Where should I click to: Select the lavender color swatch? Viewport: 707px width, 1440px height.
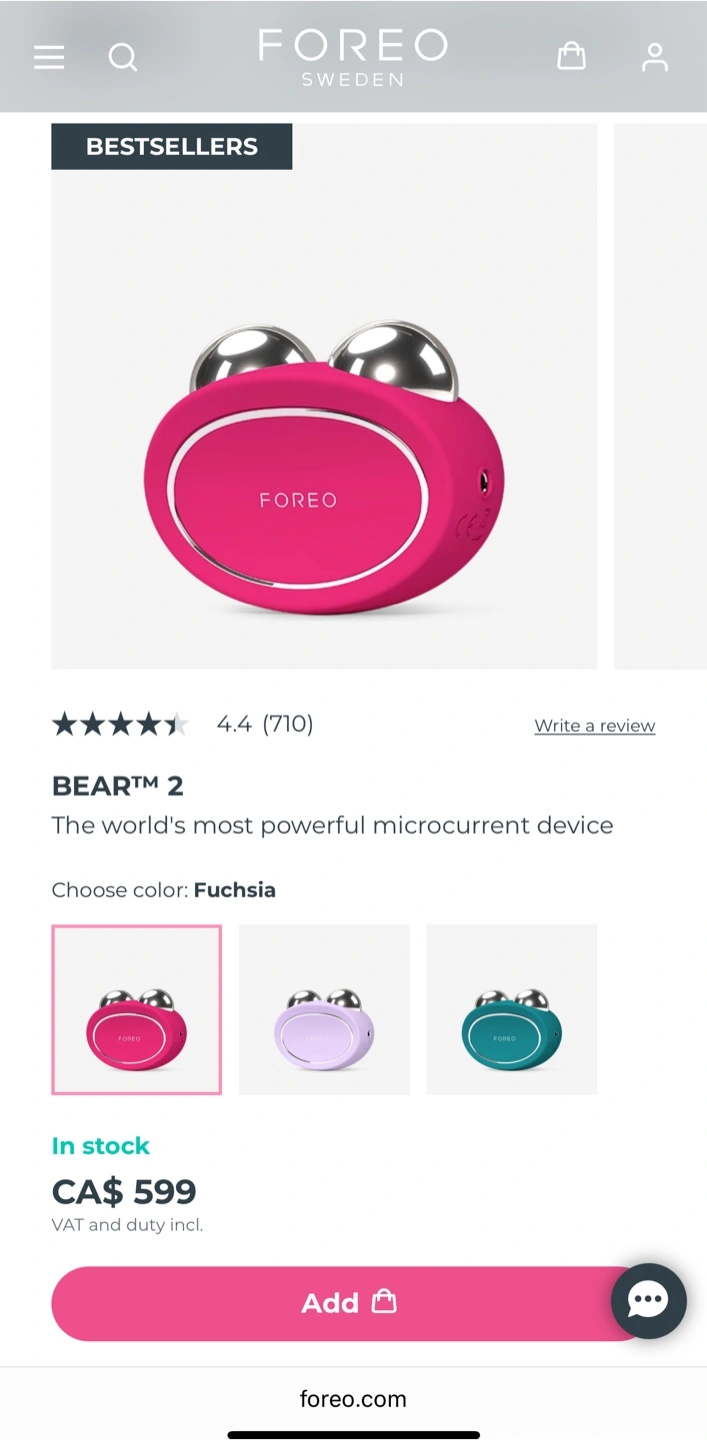[x=324, y=1009]
